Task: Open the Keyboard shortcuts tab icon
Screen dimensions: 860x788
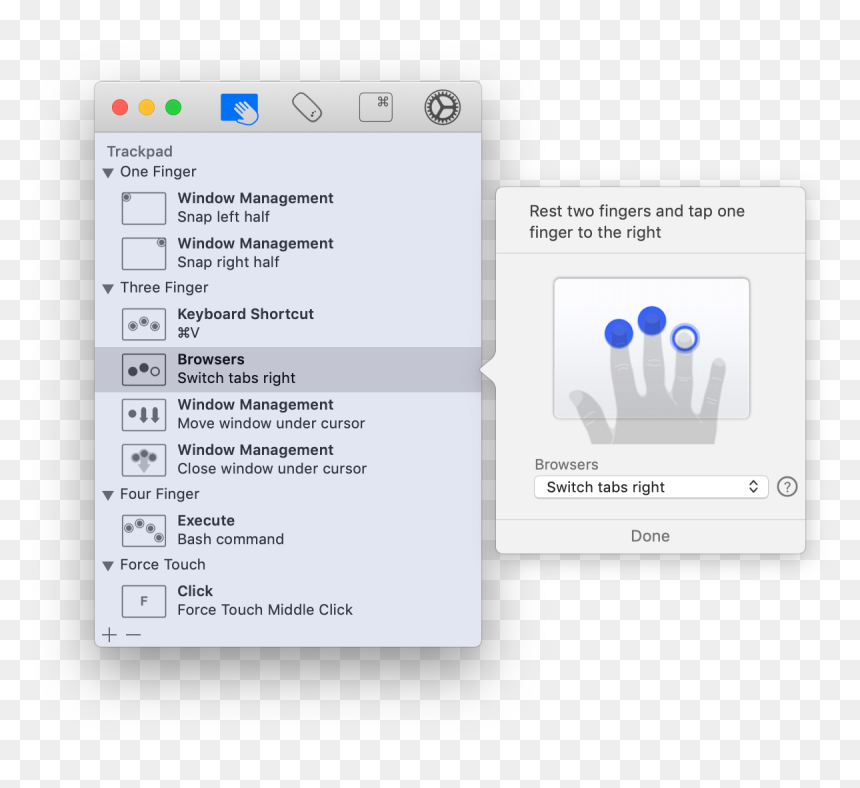Action: [x=376, y=107]
